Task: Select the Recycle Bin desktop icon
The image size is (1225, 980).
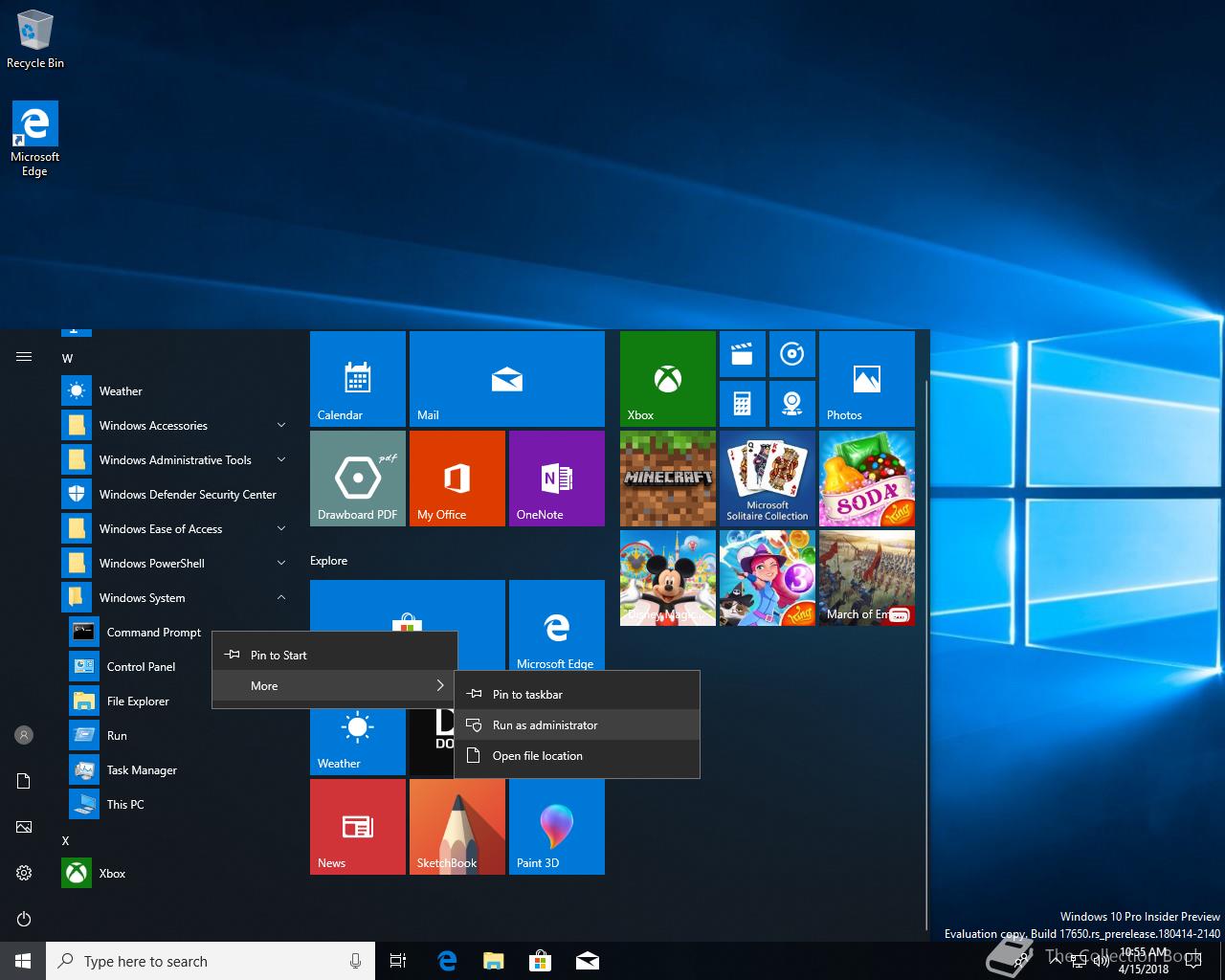Action: click(x=35, y=39)
